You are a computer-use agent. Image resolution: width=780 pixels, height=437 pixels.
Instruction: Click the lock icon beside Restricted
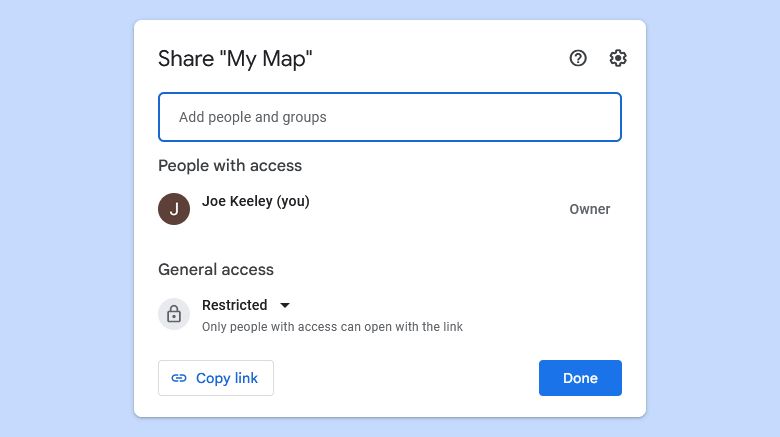(x=174, y=314)
